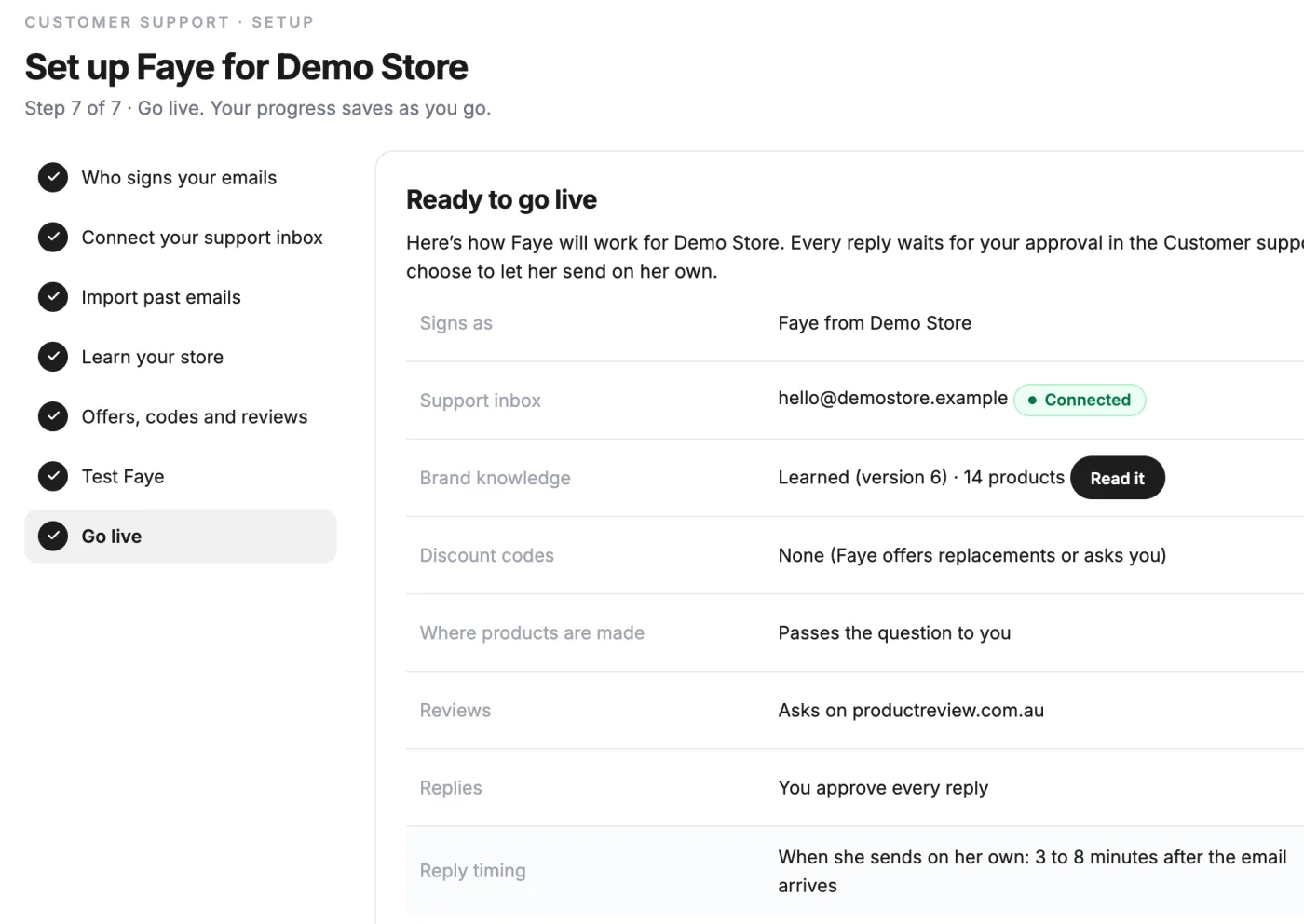
Task: Click the hello@demostore.example email address
Action: pos(892,398)
